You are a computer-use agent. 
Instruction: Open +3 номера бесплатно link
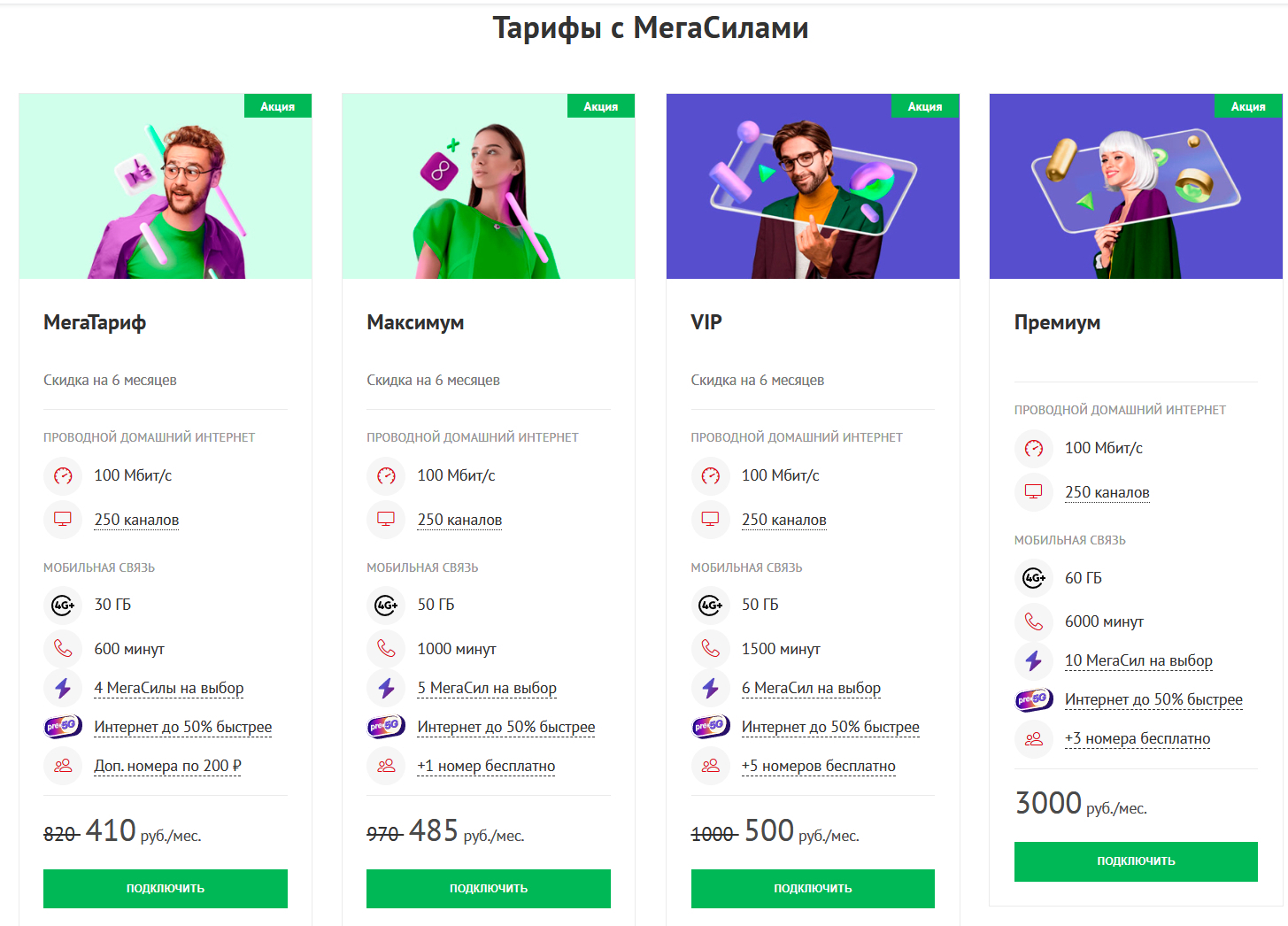click(x=1138, y=738)
